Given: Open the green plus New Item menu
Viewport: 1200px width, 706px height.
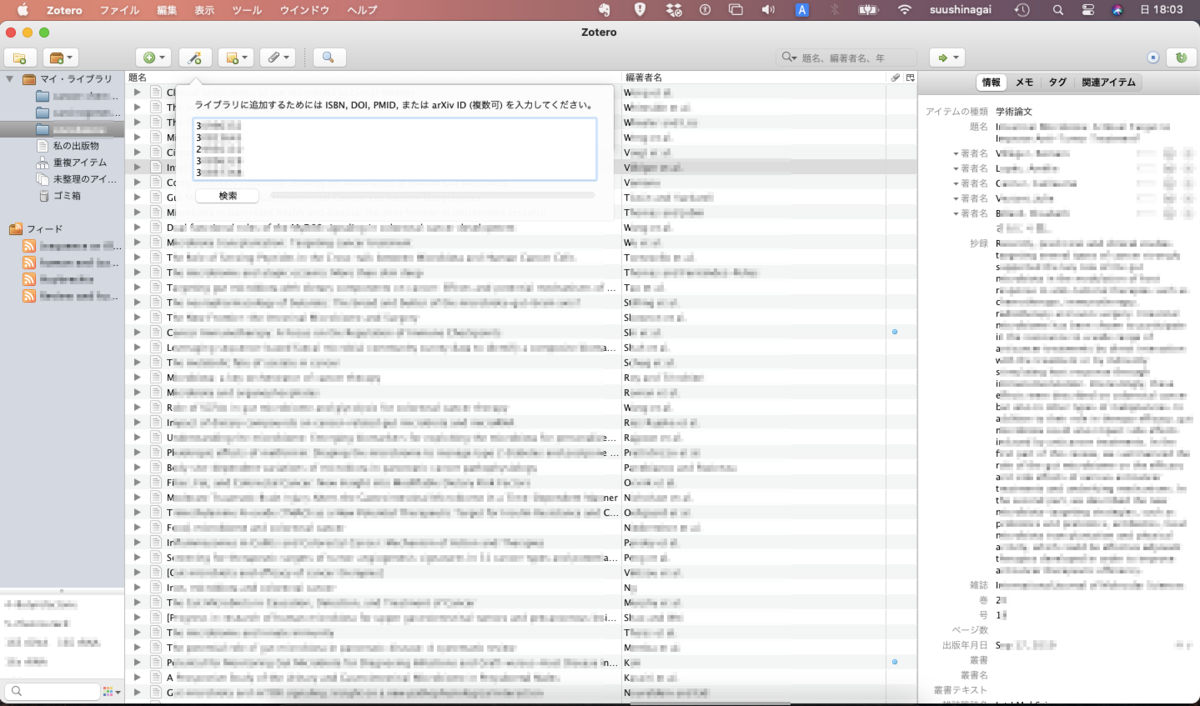Looking at the screenshot, I should (x=154, y=58).
